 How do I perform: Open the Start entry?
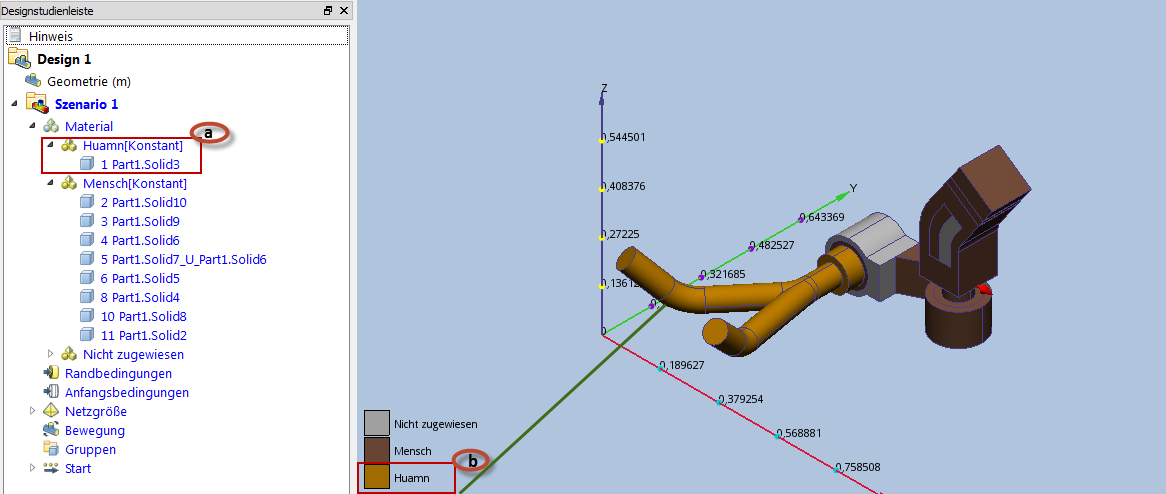pos(78,469)
